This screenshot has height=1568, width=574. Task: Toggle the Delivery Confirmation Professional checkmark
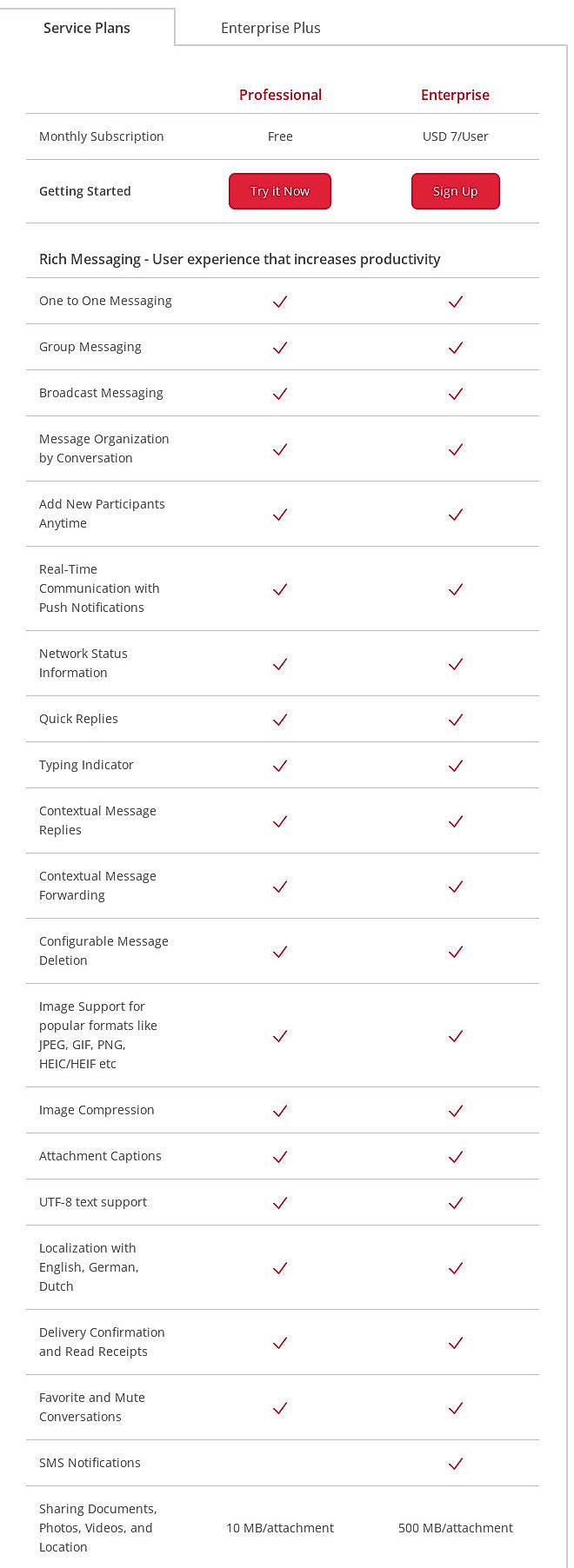[x=280, y=1343]
